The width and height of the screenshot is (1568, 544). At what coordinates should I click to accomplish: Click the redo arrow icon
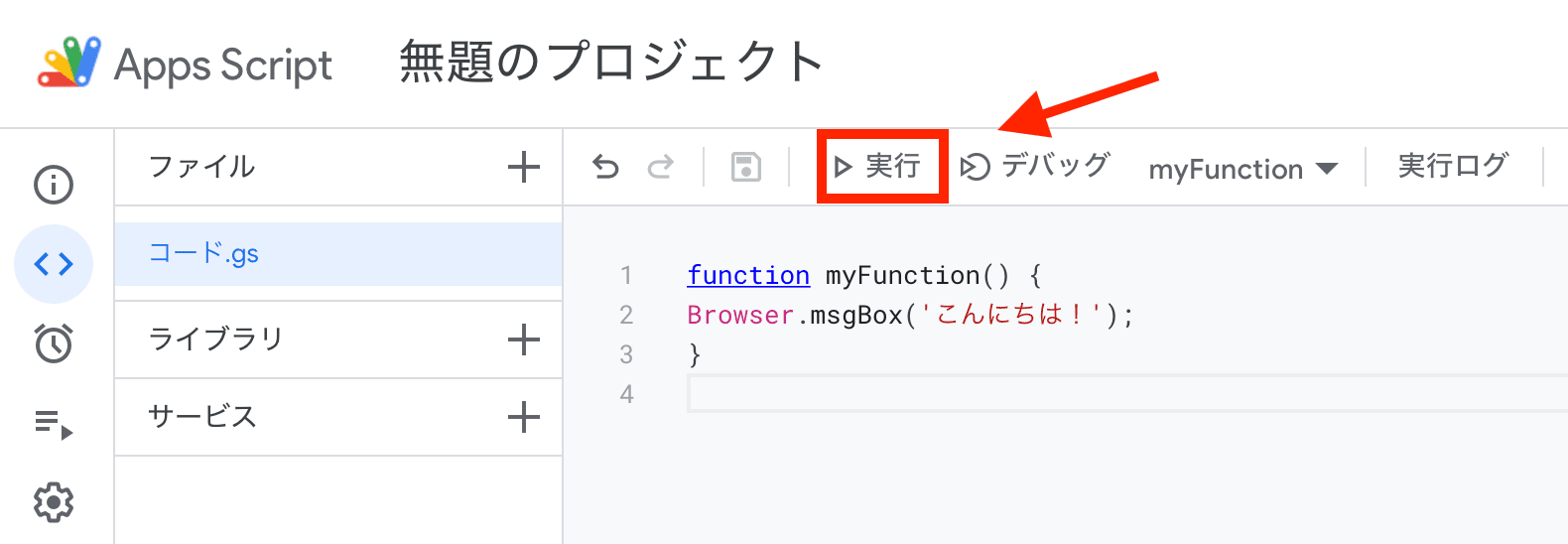pyautogui.click(x=660, y=167)
